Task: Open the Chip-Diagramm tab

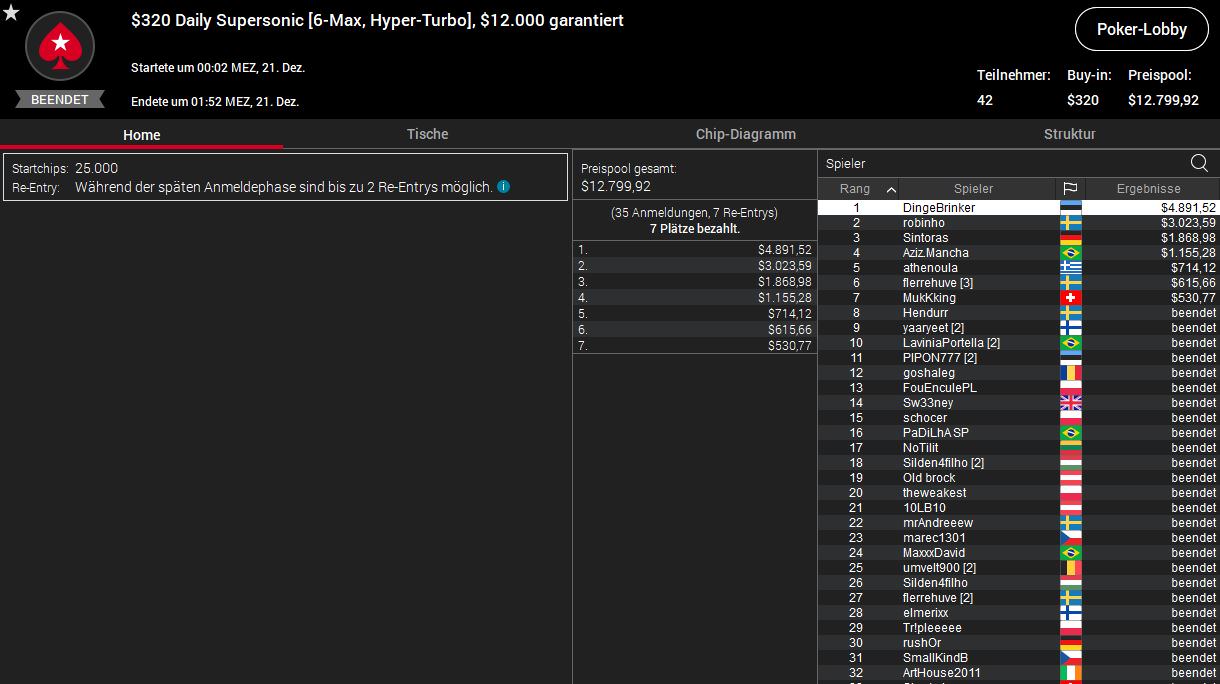Action: [745, 134]
